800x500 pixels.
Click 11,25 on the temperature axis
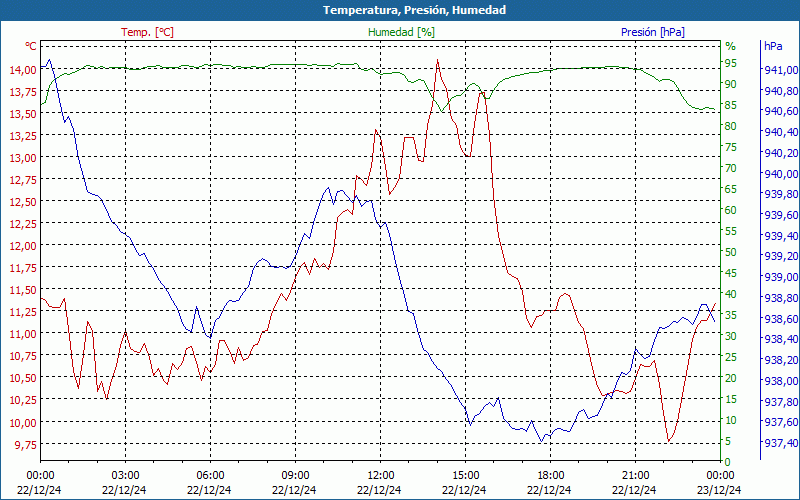click(x=23, y=312)
